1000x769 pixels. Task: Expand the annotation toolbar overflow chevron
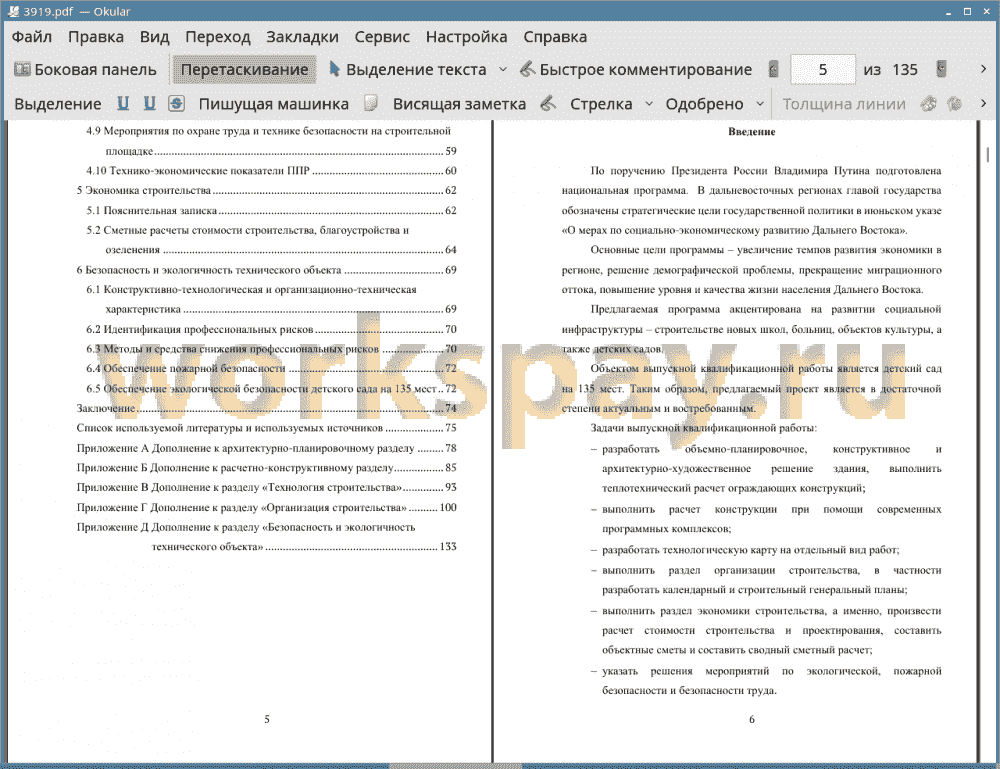coord(983,103)
